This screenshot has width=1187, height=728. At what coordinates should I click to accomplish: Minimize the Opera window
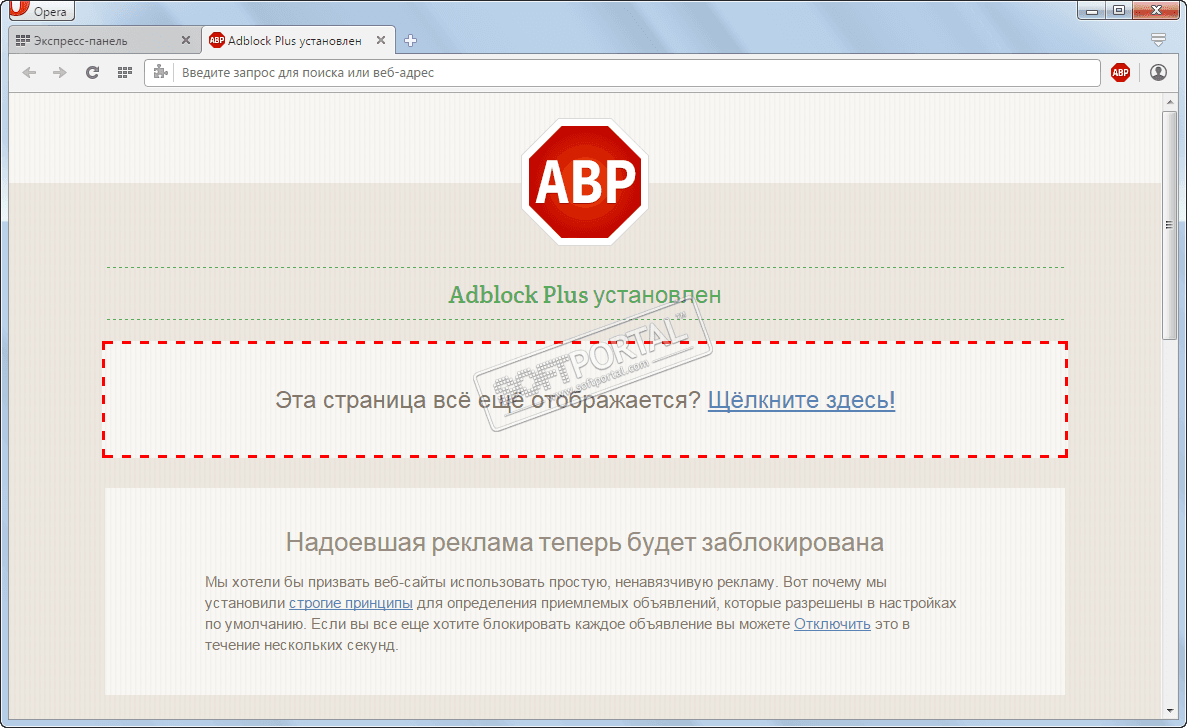(x=1092, y=11)
